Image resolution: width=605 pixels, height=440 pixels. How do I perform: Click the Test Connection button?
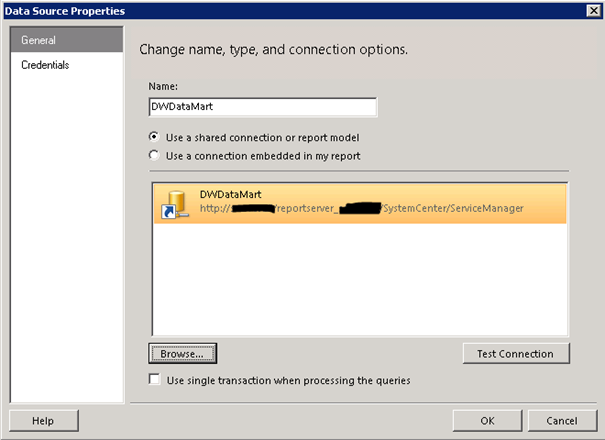tap(515, 353)
